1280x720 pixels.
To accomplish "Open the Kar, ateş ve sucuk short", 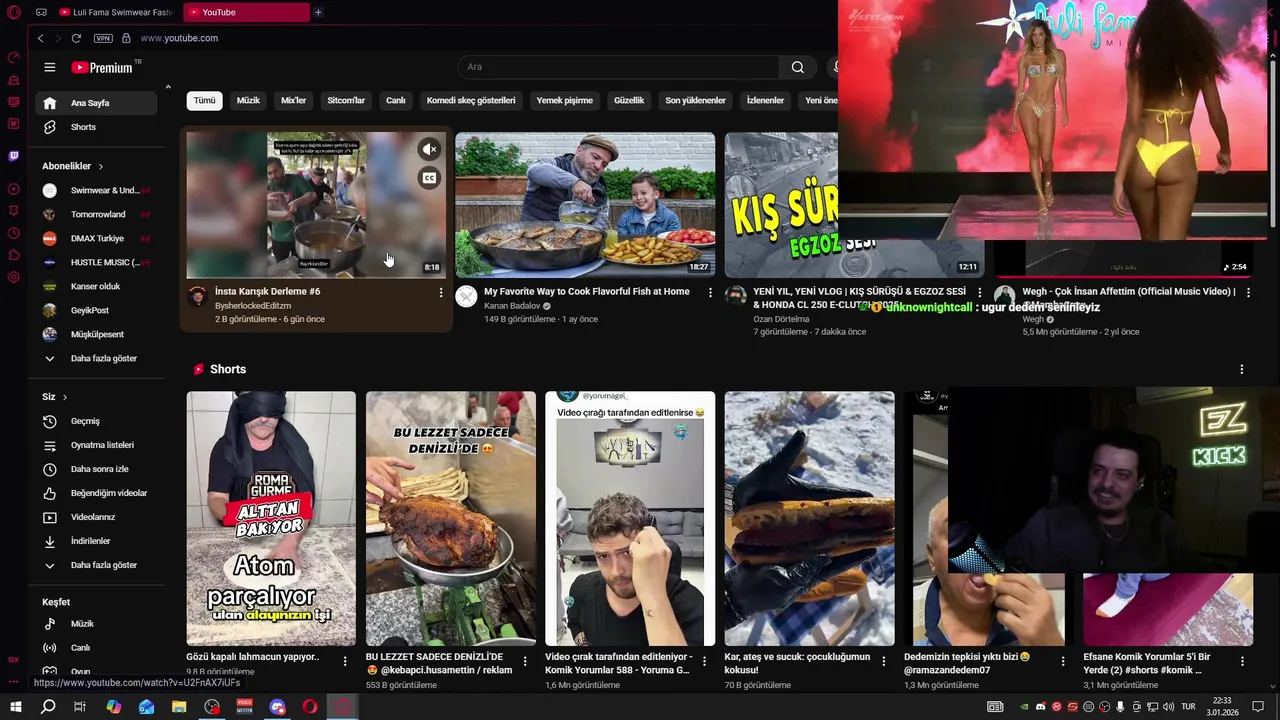I will tap(809, 518).
